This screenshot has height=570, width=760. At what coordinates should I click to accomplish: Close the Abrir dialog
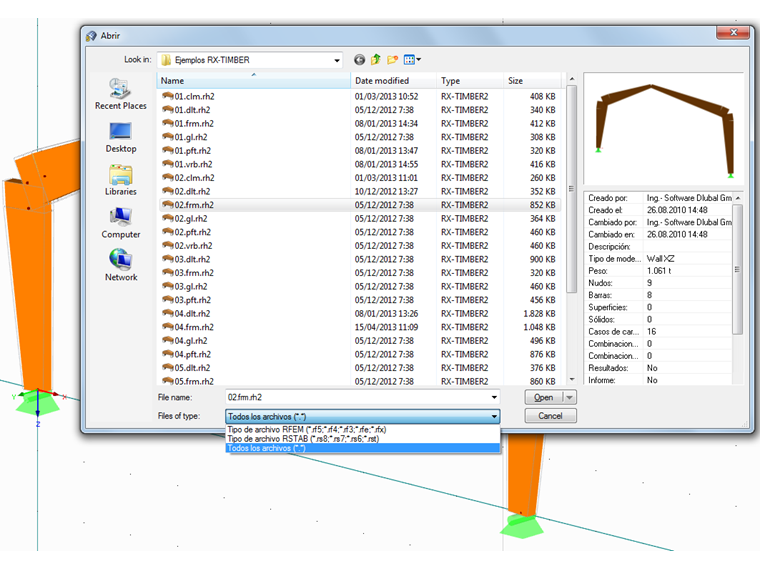tap(733, 32)
